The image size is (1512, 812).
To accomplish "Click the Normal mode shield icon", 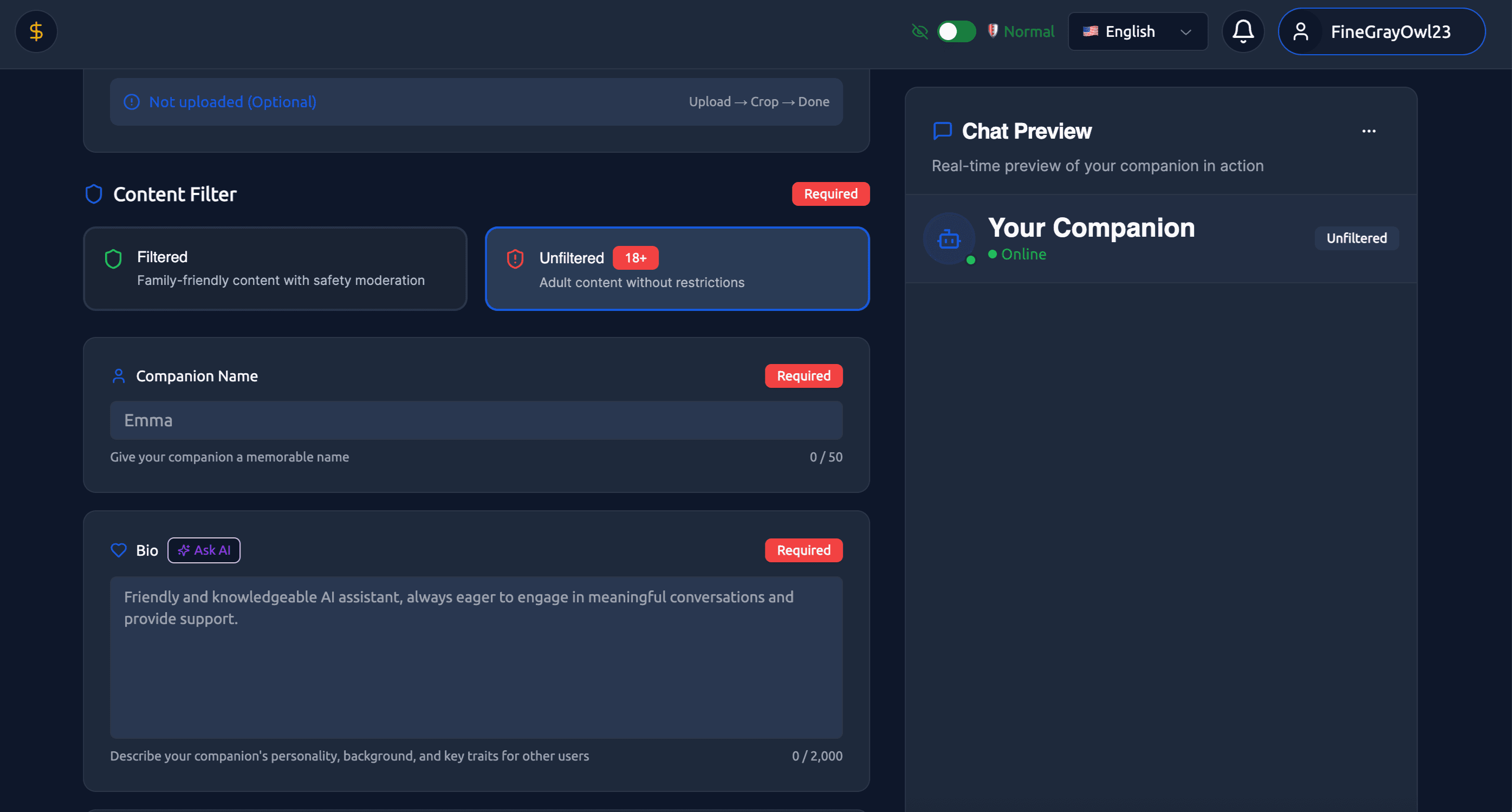I will click(x=992, y=30).
